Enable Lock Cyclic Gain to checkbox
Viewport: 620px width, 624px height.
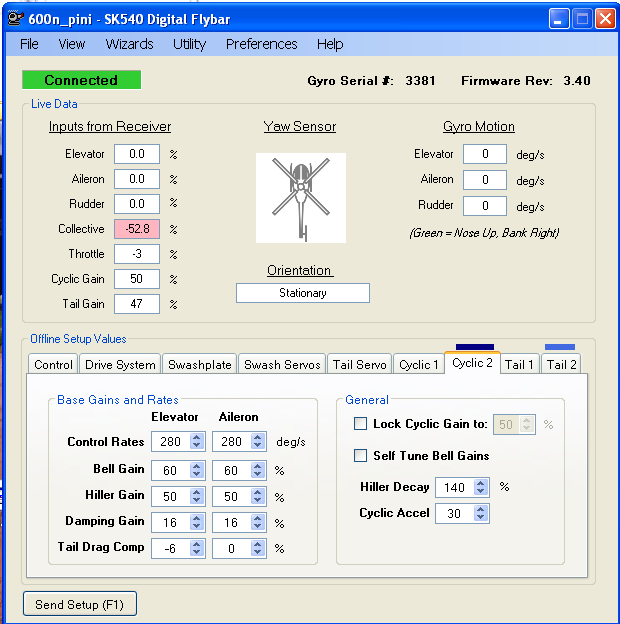tap(361, 423)
